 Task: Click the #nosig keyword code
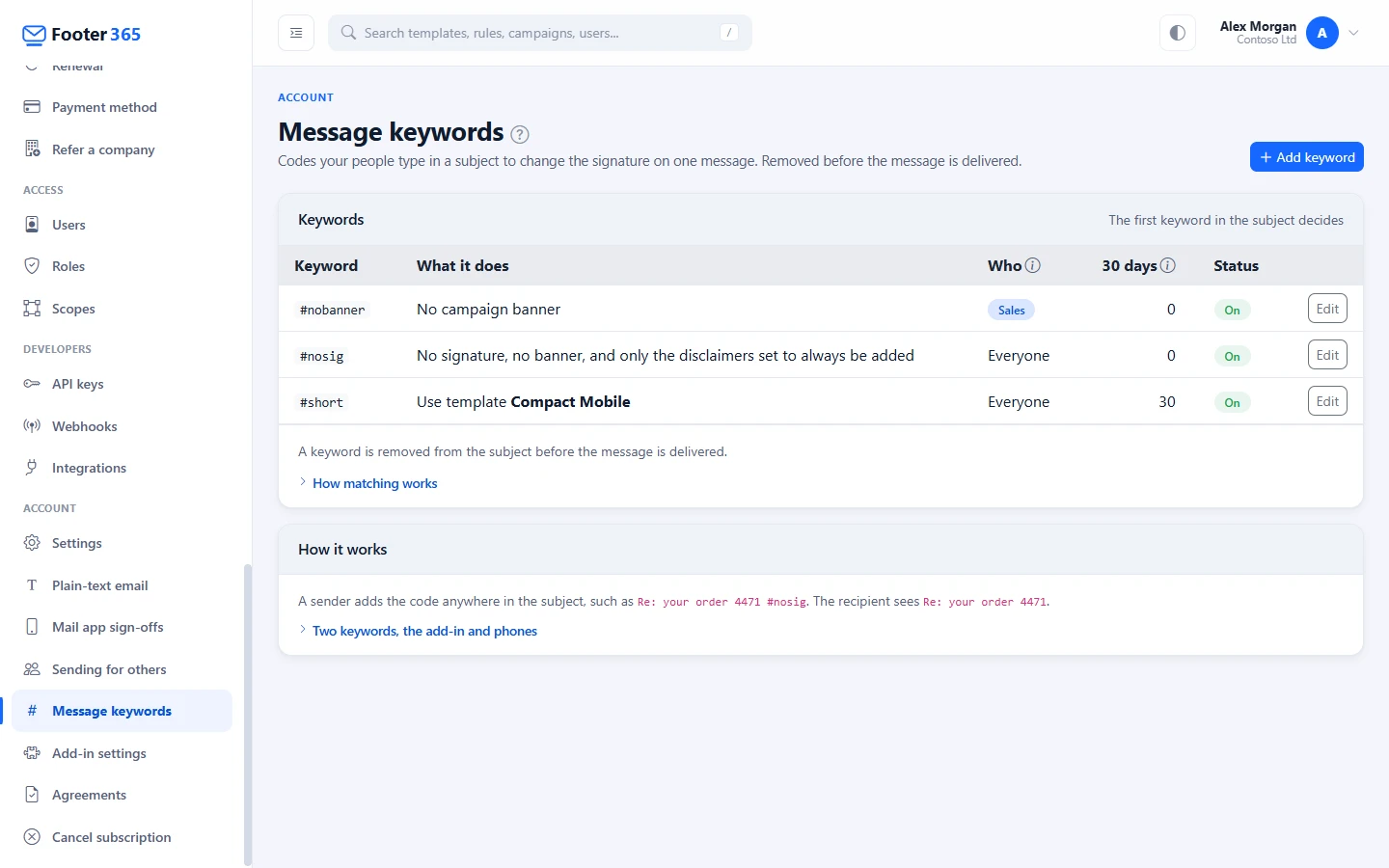(x=322, y=356)
